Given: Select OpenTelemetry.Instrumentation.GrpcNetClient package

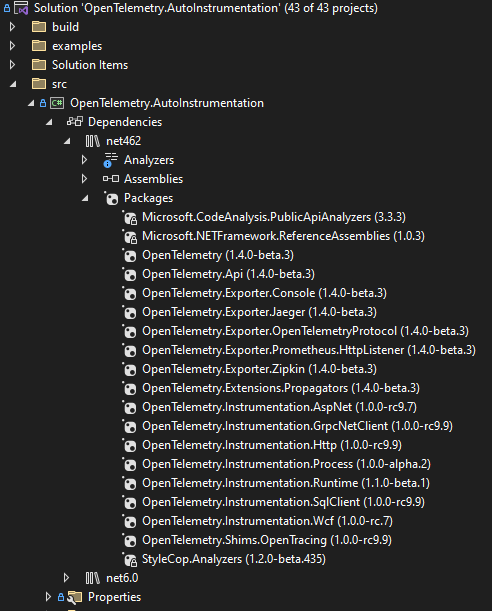Looking at the screenshot, I should pyautogui.click(x=297, y=426).
